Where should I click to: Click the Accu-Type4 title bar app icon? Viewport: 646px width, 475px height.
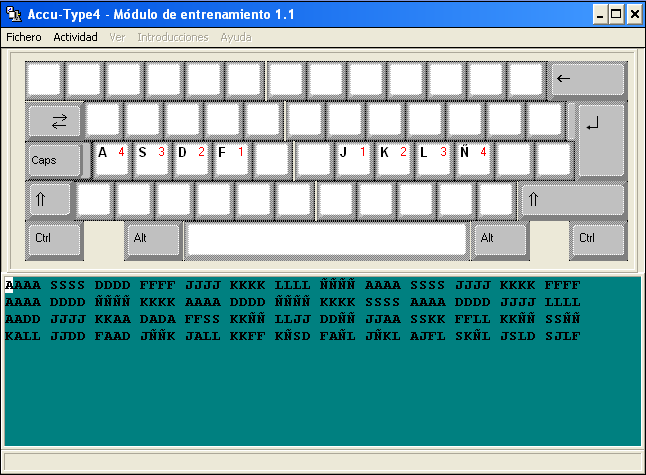pos(14,14)
